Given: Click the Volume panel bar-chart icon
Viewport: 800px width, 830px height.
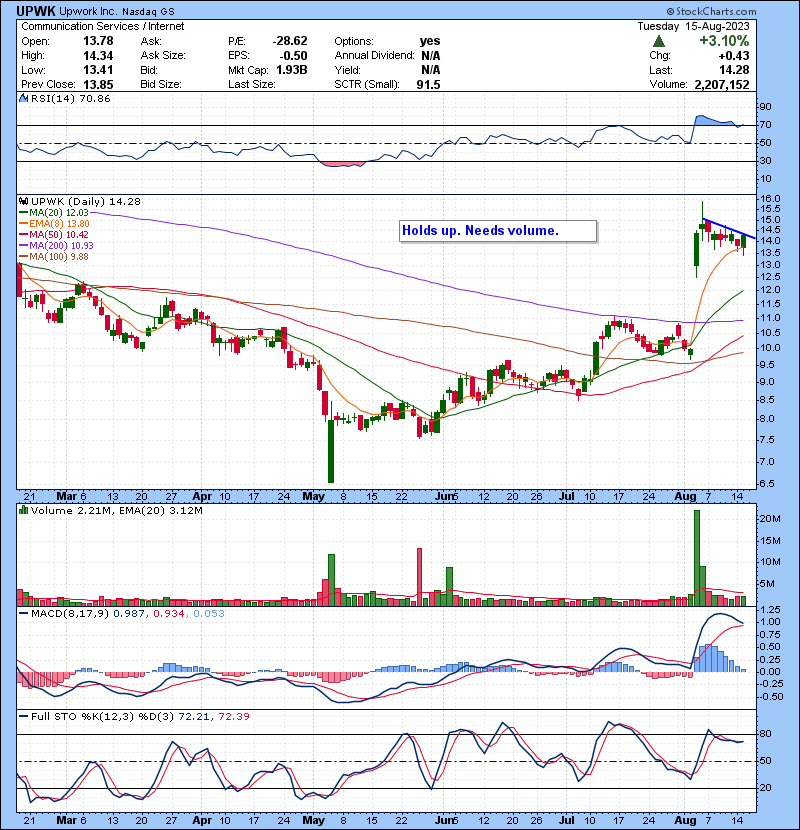Looking at the screenshot, I should pyautogui.click(x=23, y=510).
